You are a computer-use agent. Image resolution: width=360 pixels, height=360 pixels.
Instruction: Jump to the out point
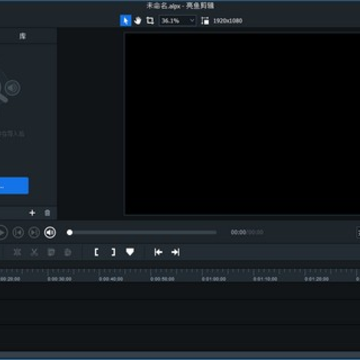click(175, 252)
